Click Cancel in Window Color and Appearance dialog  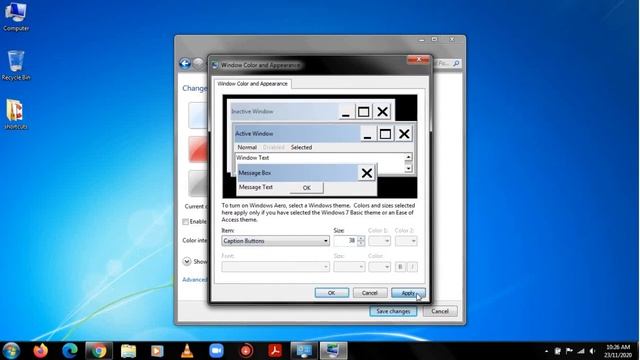coord(370,293)
